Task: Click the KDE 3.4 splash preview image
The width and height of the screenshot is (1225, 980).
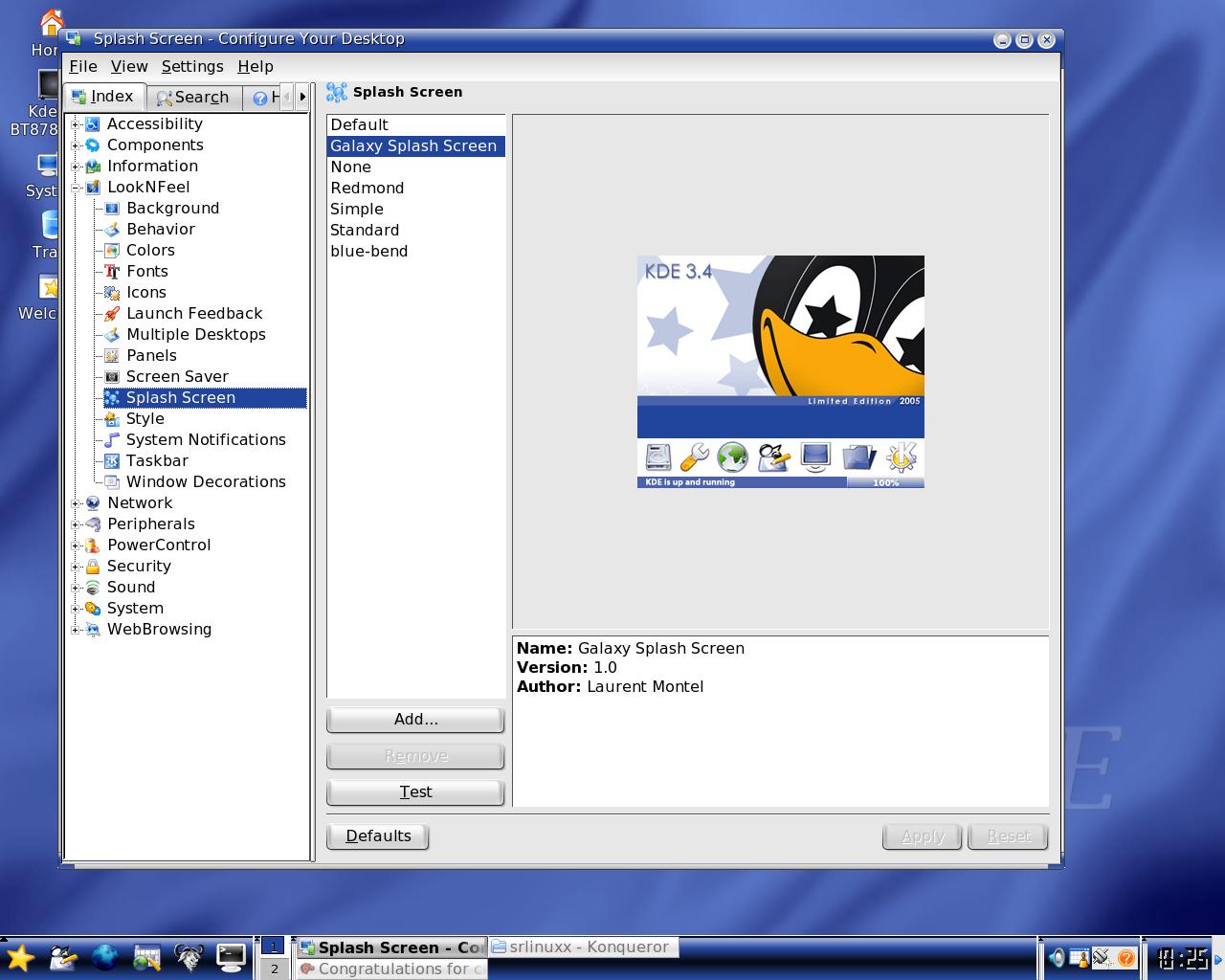Action: 781,371
